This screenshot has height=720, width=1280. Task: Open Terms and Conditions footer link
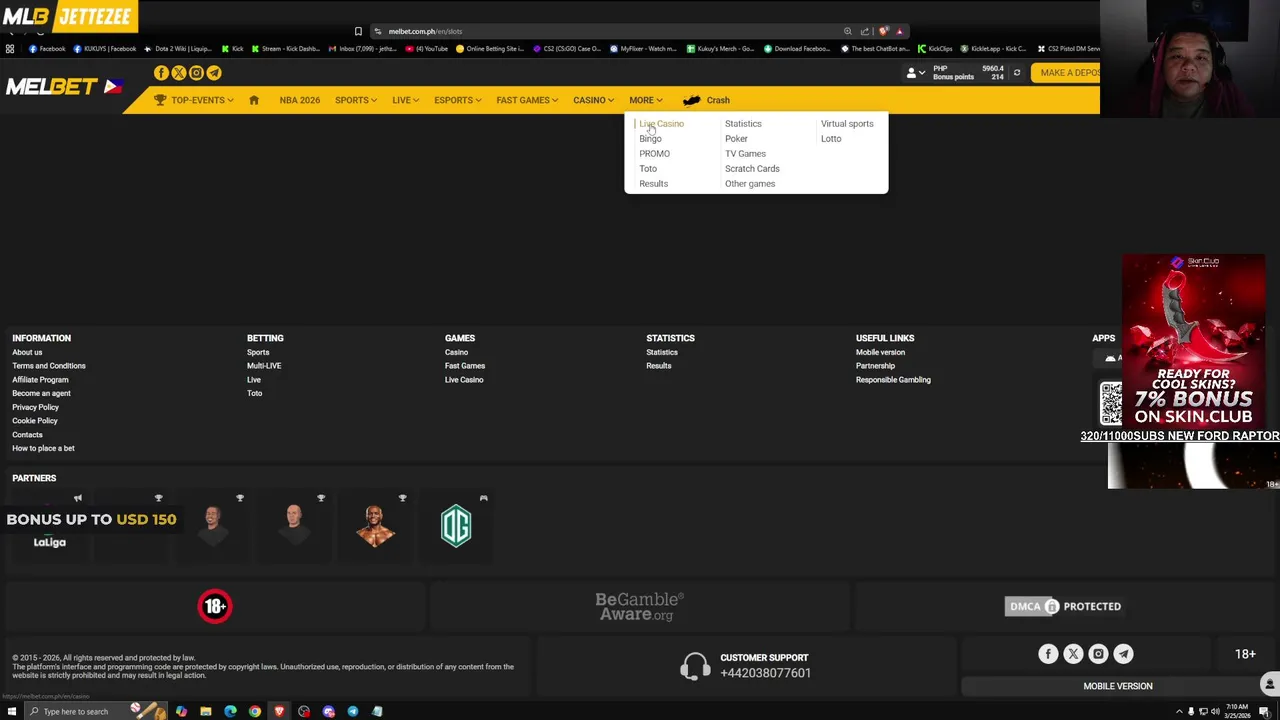click(x=49, y=366)
